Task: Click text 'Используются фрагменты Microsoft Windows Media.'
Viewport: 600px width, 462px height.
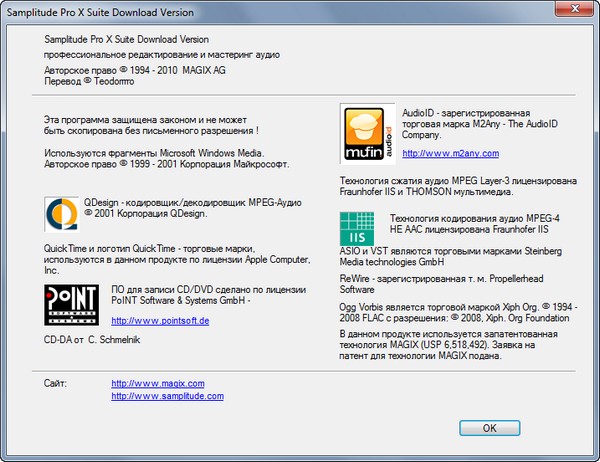Action: point(154,153)
